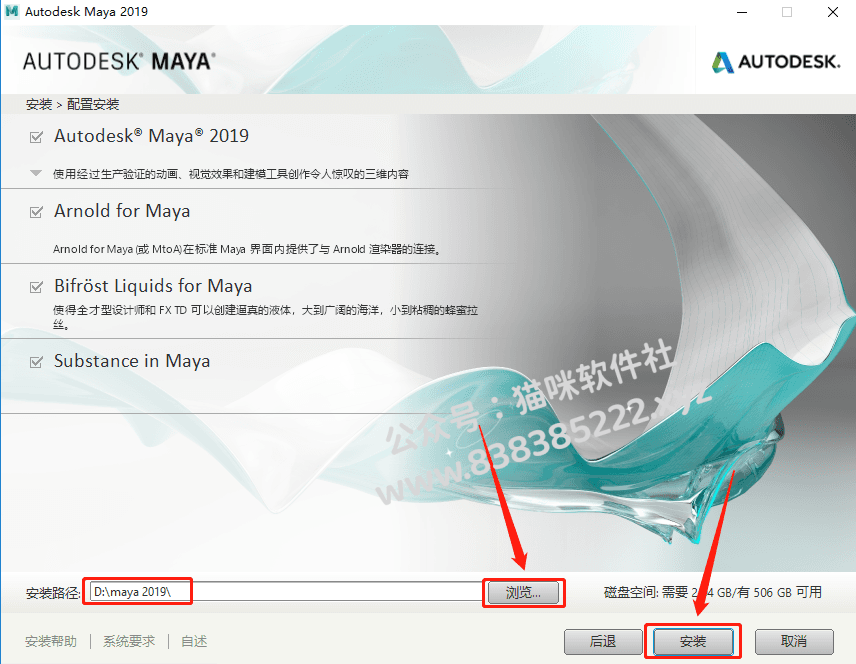Close the Autodesk Maya 2019 installer window
Image resolution: width=856 pixels, height=664 pixels.
pos(833,12)
